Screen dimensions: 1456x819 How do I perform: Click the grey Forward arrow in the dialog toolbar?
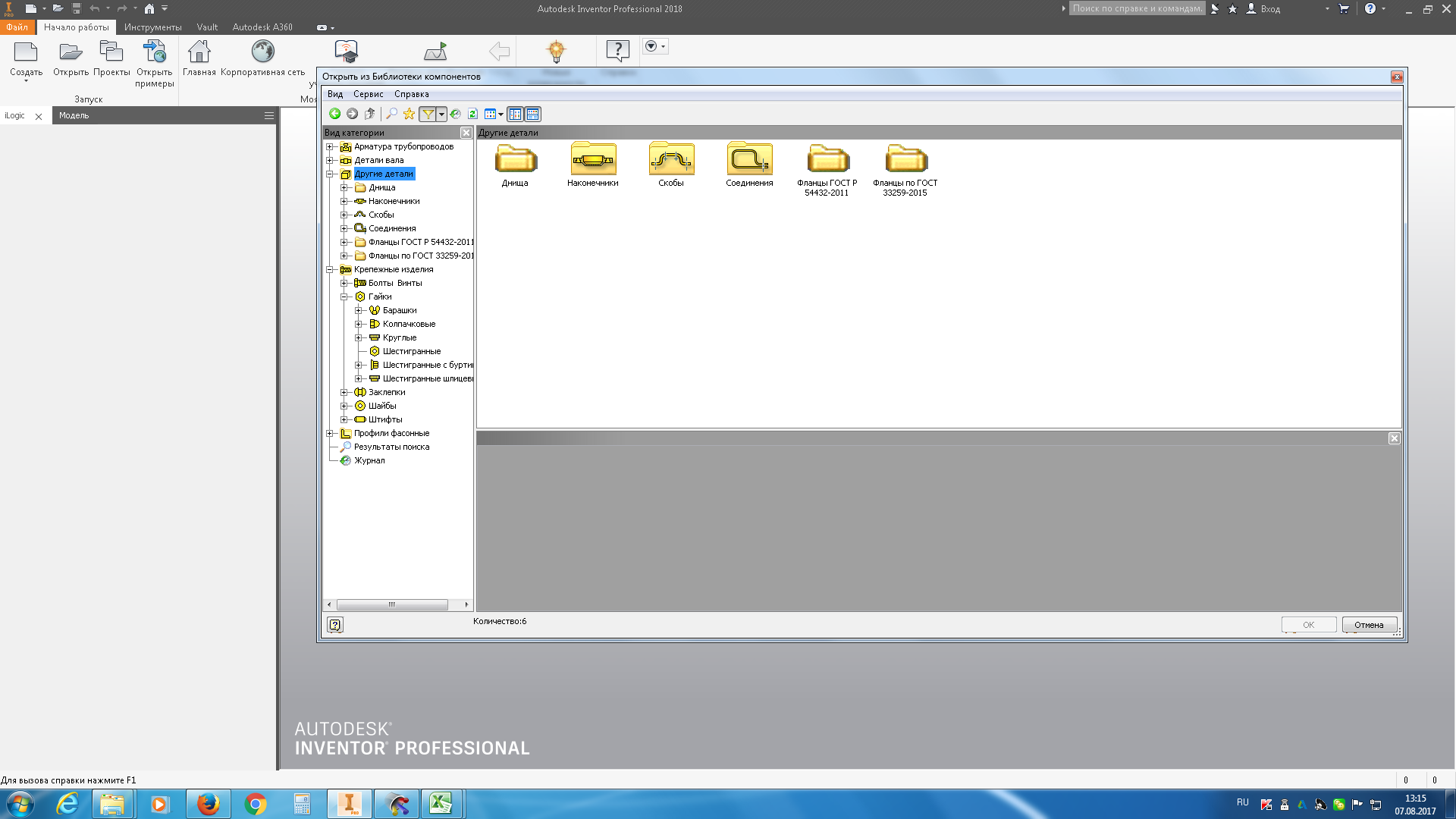(x=352, y=114)
